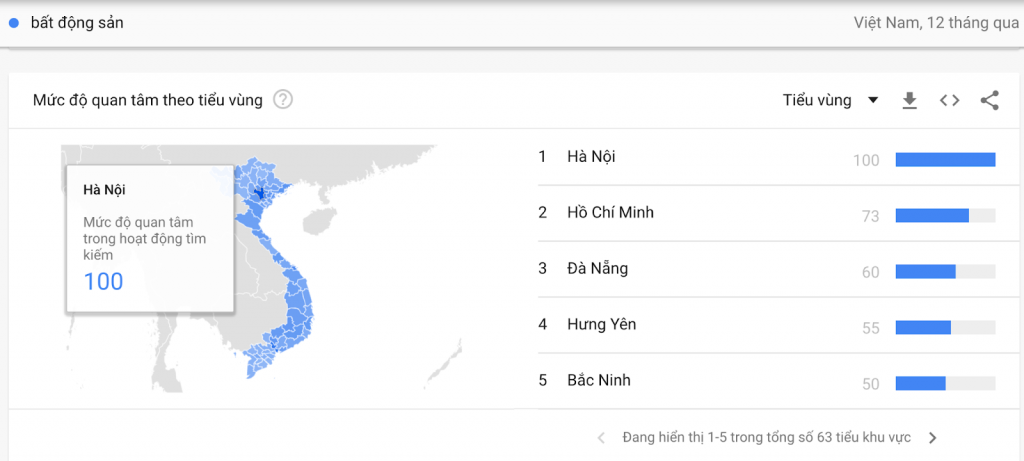Image resolution: width=1024 pixels, height=461 pixels.
Task: Go to previous page of subregions
Action: tap(601, 437)
